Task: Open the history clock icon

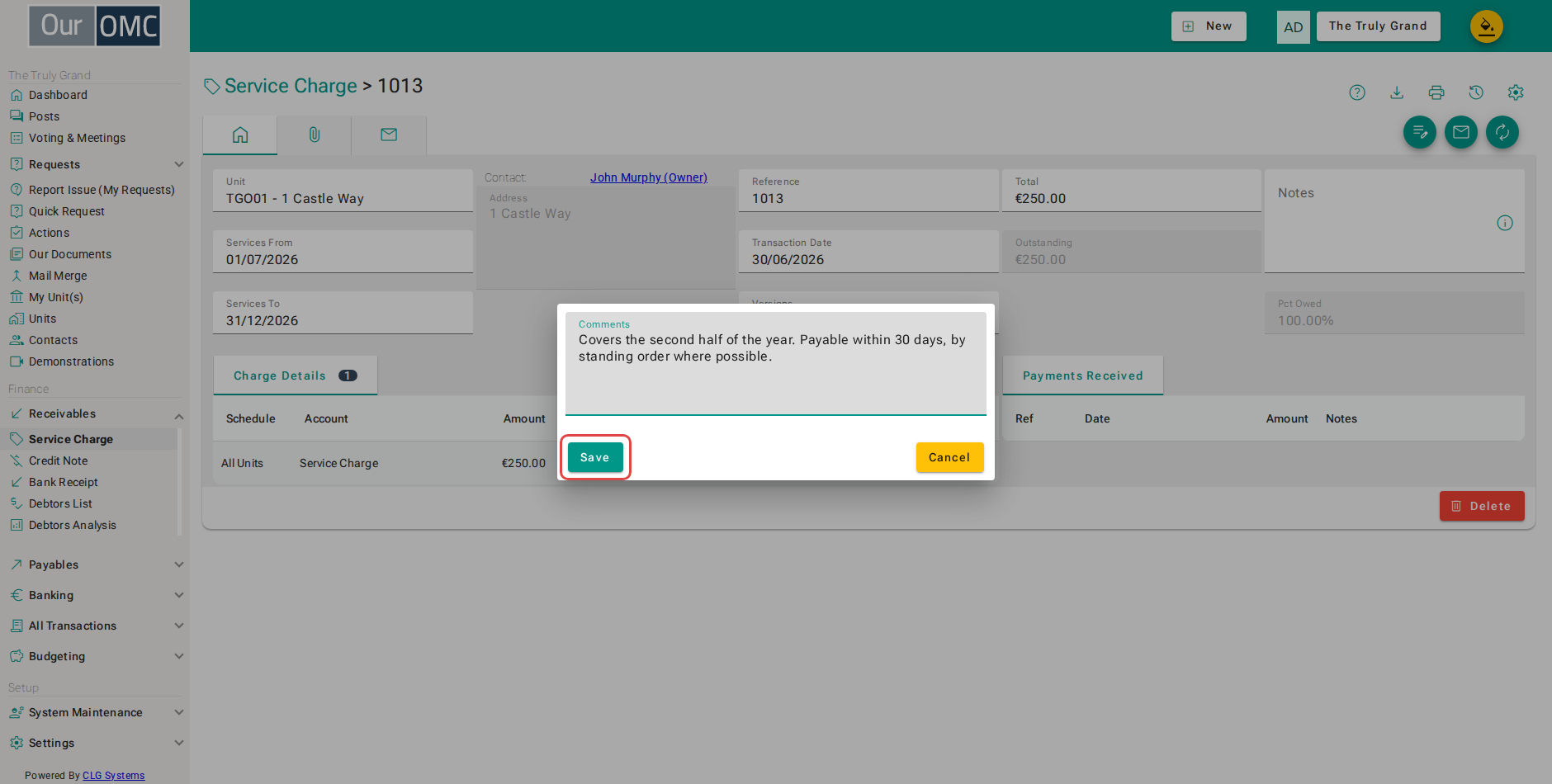Action: coord(1476,92)
